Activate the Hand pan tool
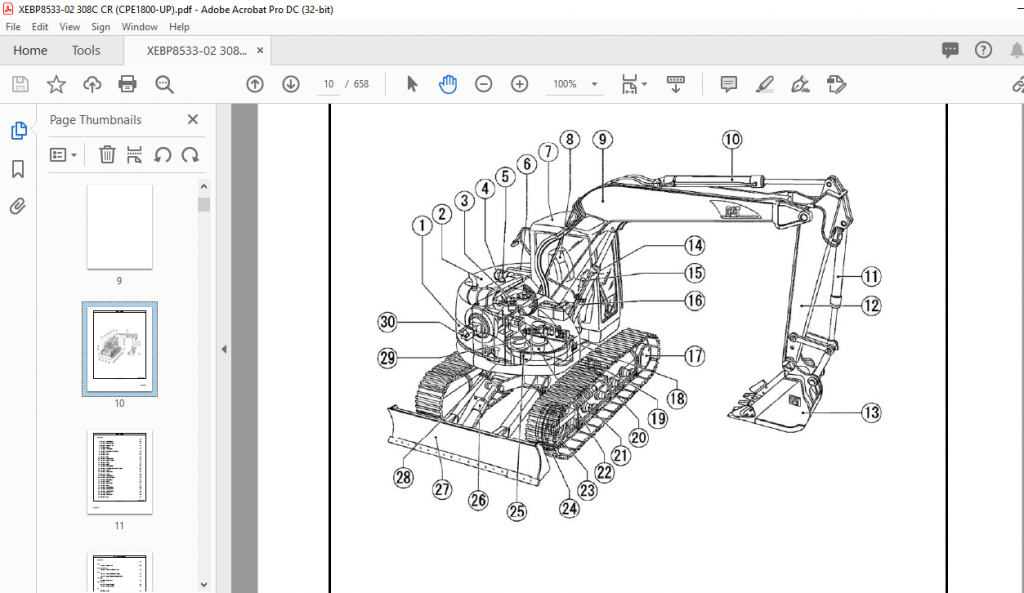The width and height of the screenshot is (1024, 593). pyautogui.click(x=448, y=84)
